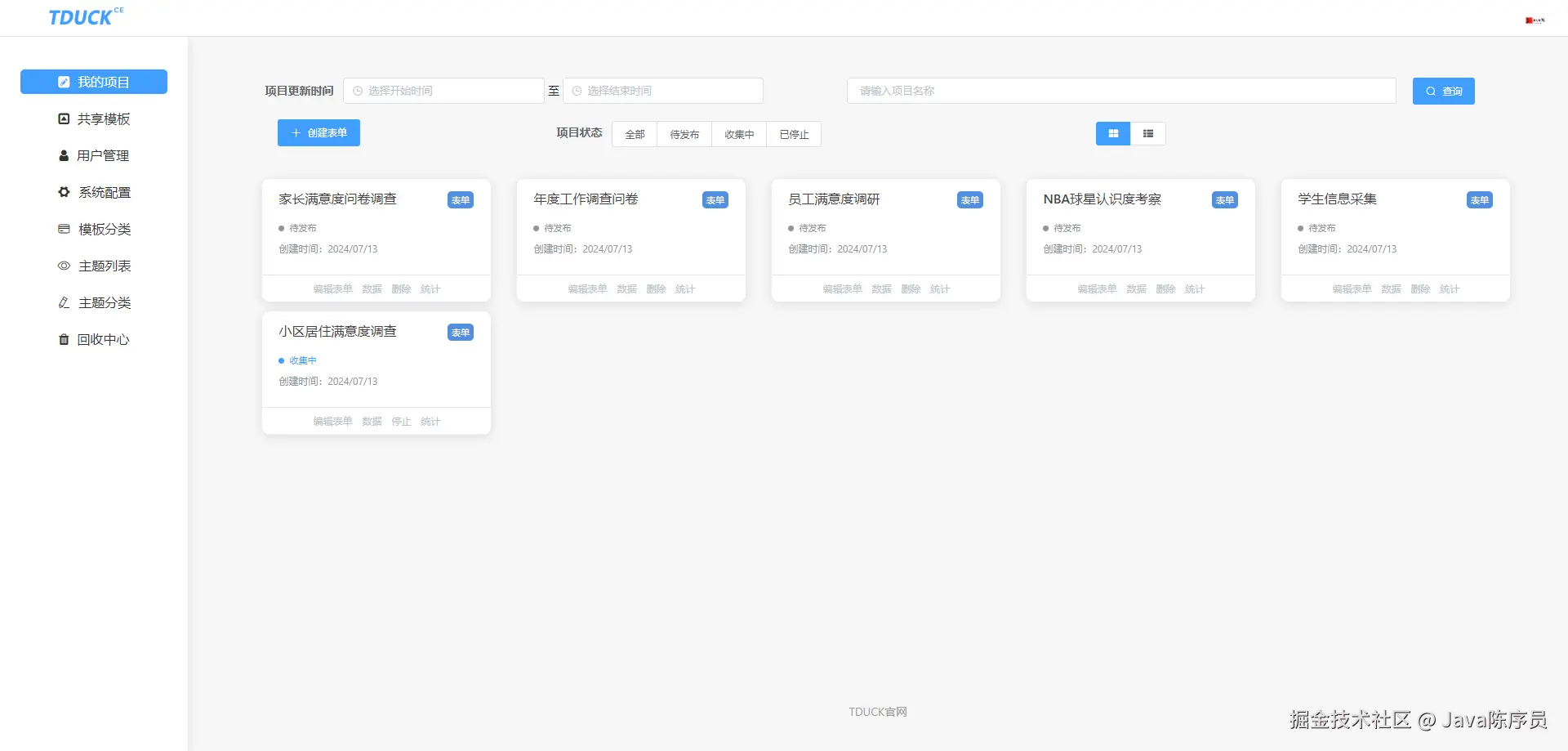
Task: Open the 员工满意度调研 card
Action: click(x=886, y=240)
